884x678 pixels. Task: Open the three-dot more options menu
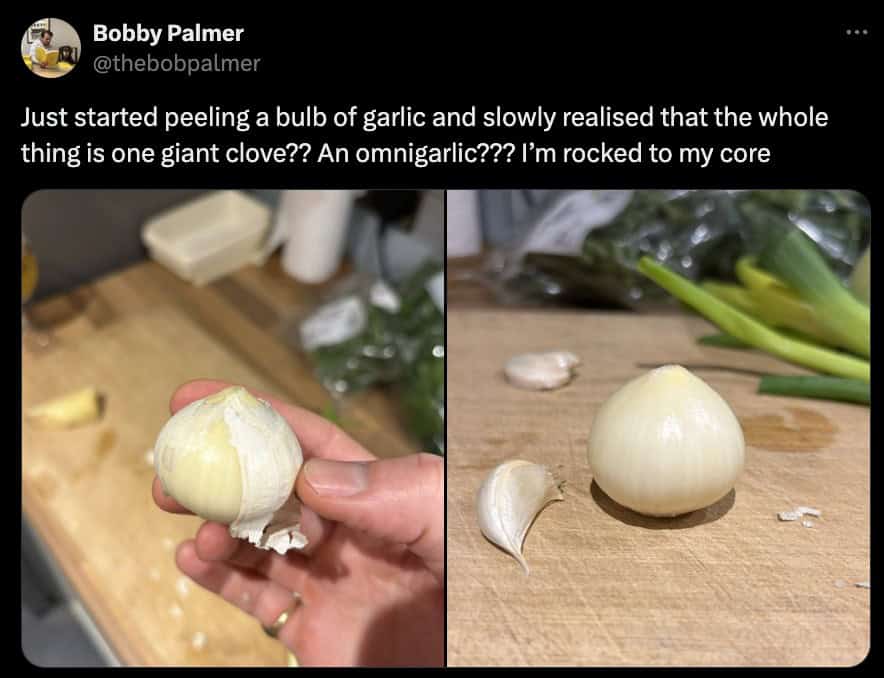[x=856, y=33]
